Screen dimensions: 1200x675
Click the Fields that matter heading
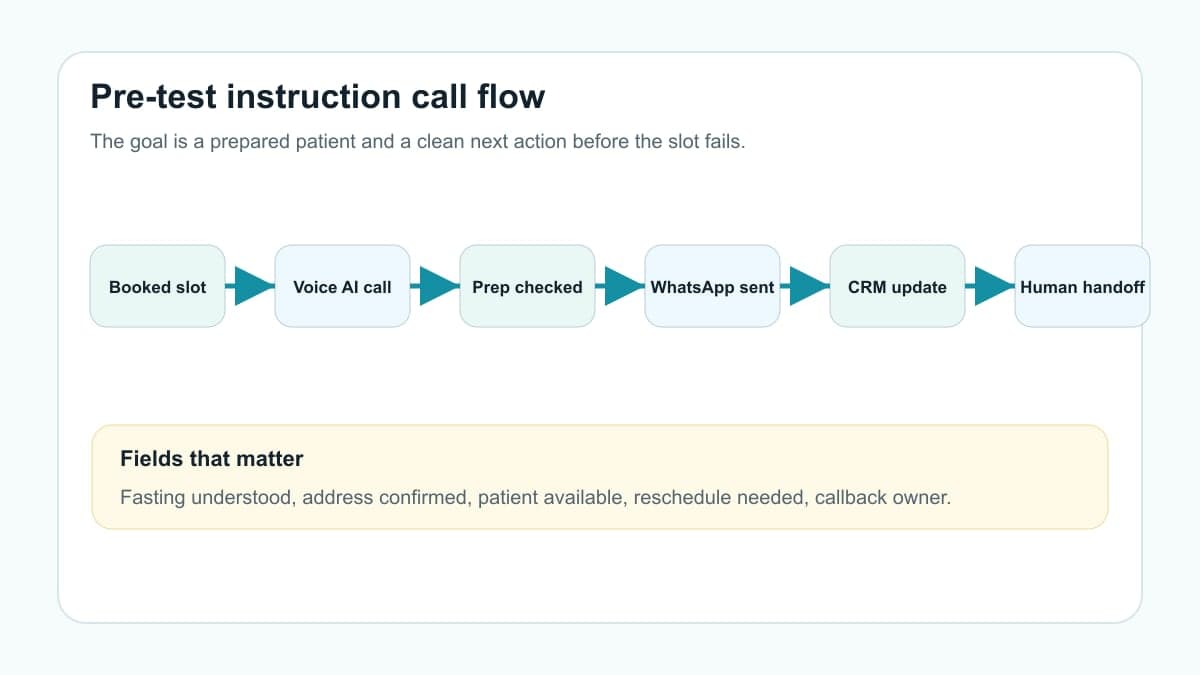point(211,459)
